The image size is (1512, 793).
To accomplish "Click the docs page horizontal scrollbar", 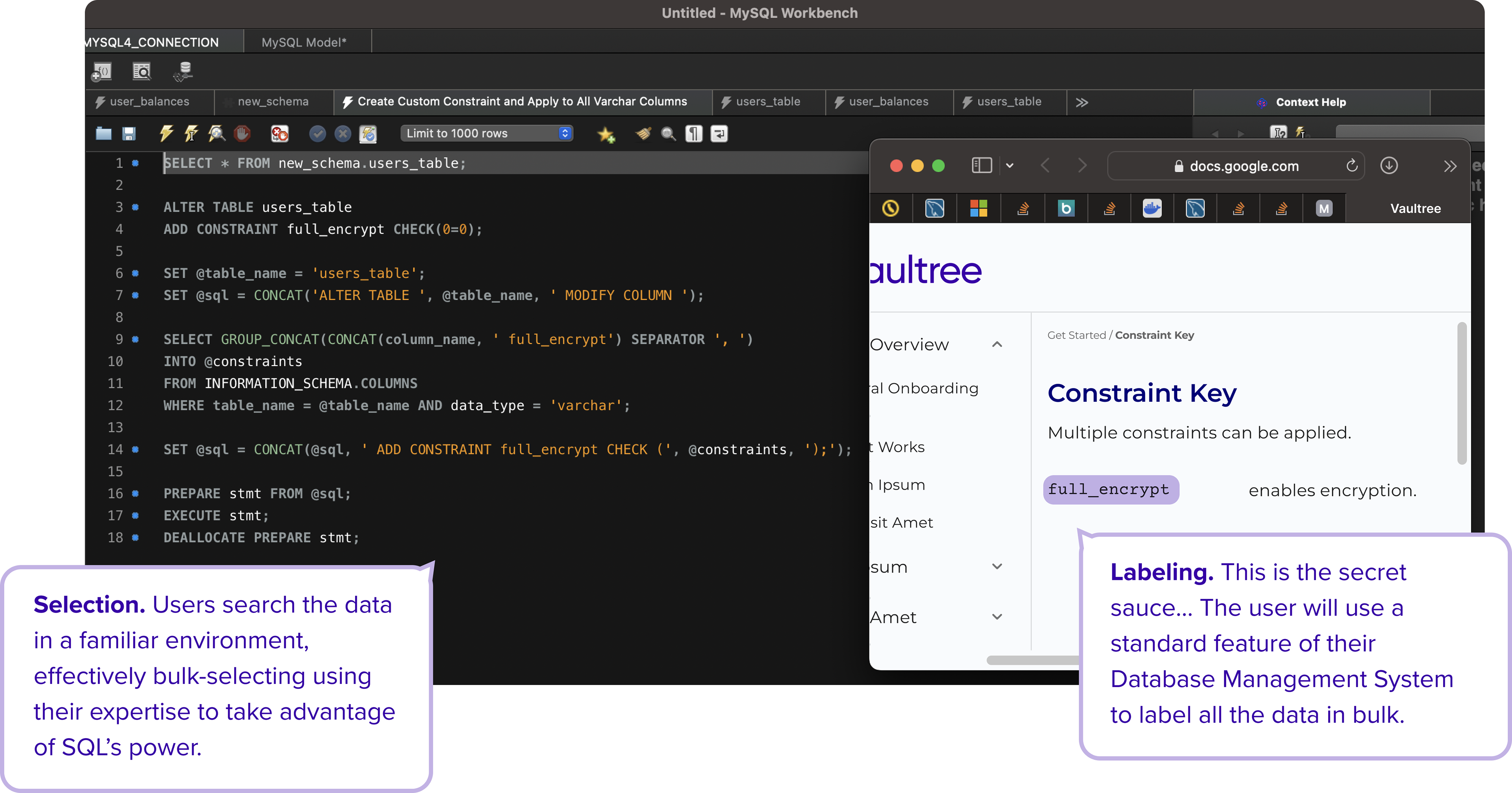I will [x=1033, y=660].
